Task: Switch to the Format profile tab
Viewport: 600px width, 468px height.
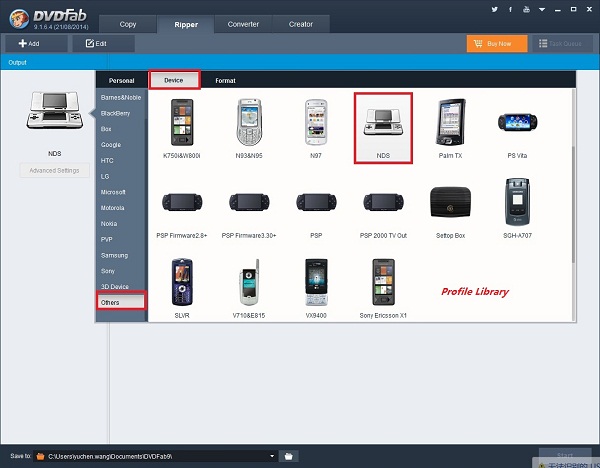Action: 225,80
